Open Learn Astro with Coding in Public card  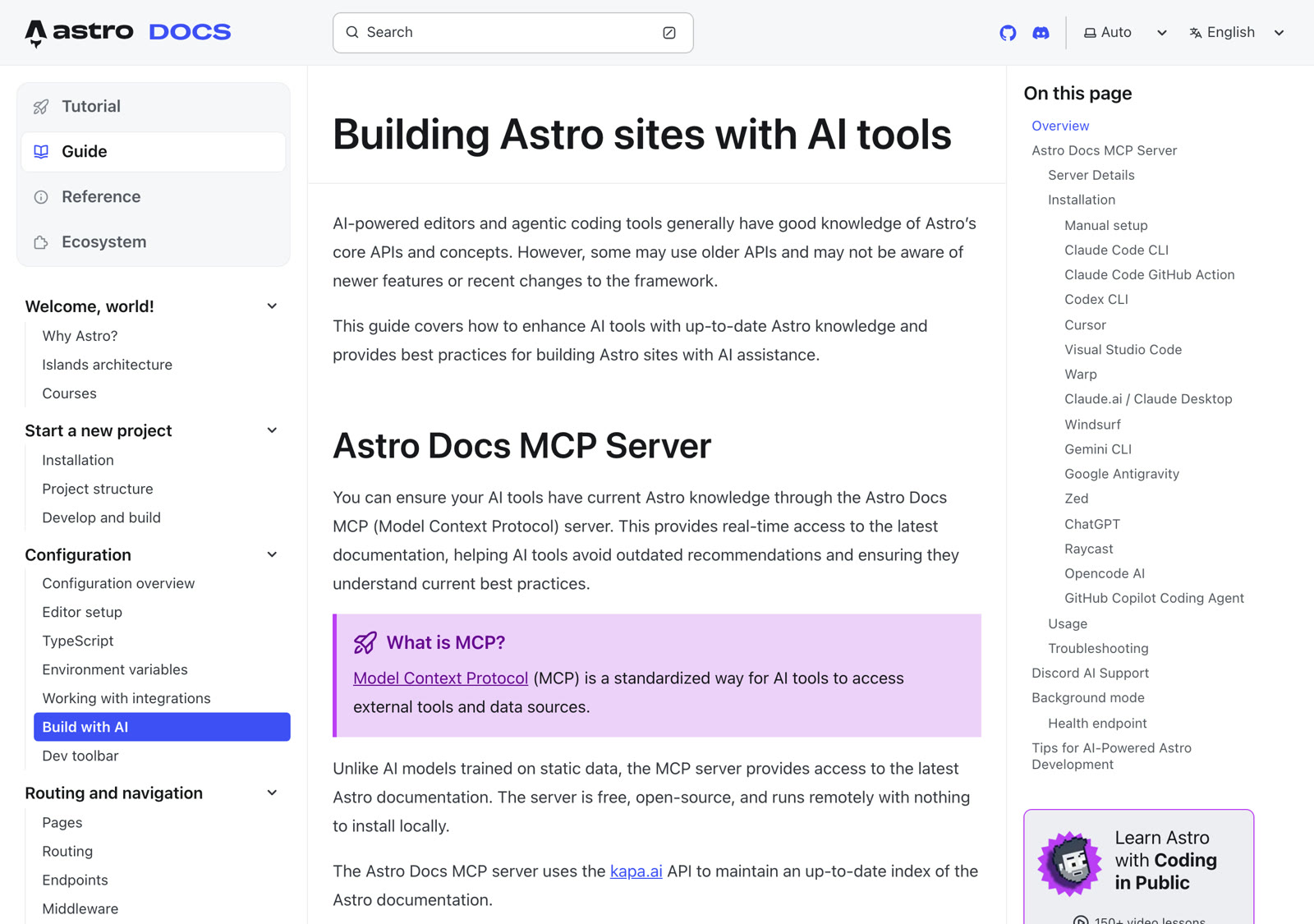(1139, 867)
